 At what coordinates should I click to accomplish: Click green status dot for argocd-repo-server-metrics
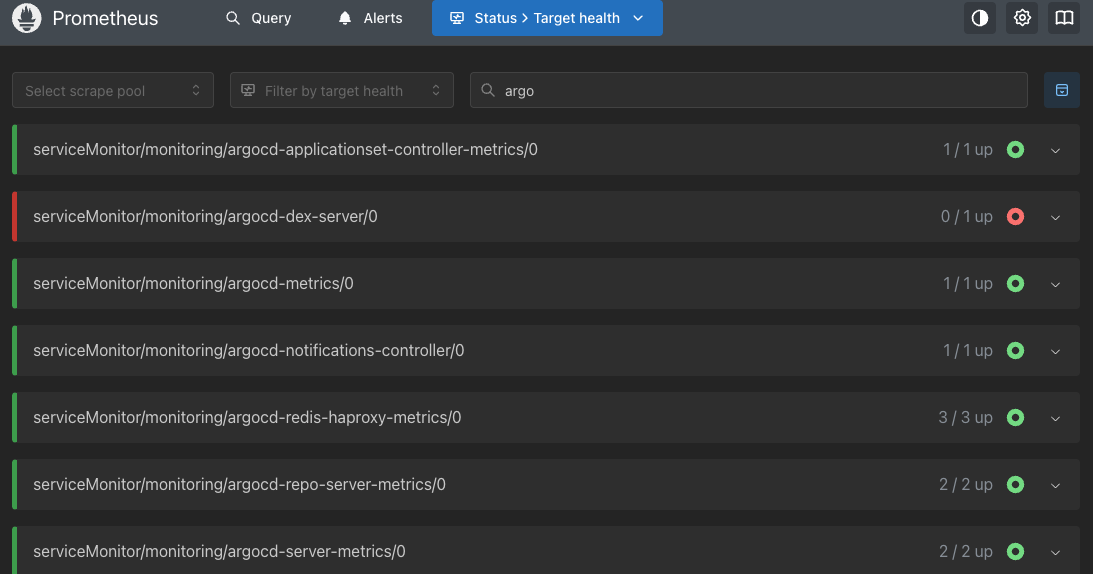1016,484
